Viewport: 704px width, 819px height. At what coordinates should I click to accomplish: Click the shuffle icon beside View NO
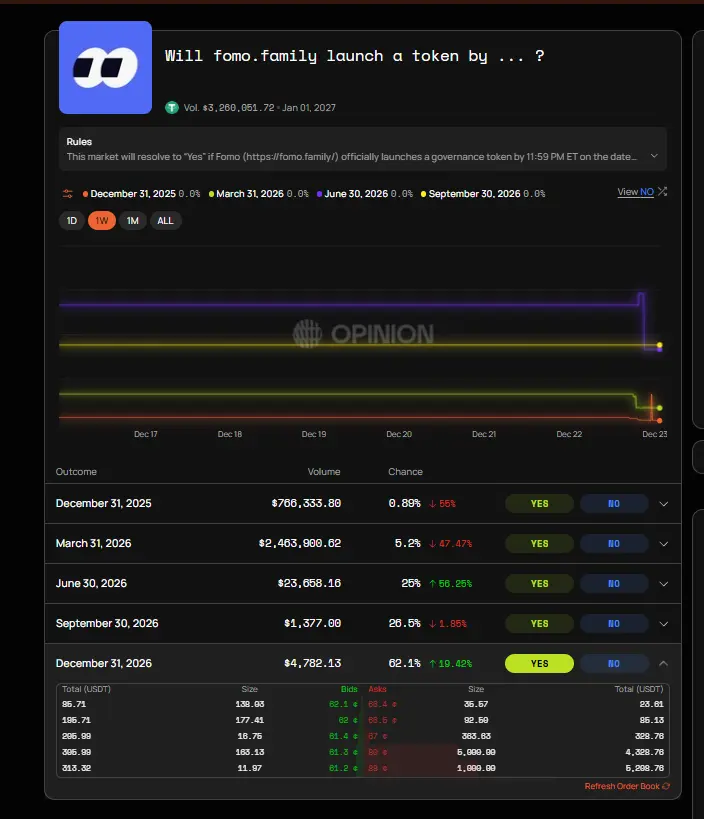click(663, 192)
